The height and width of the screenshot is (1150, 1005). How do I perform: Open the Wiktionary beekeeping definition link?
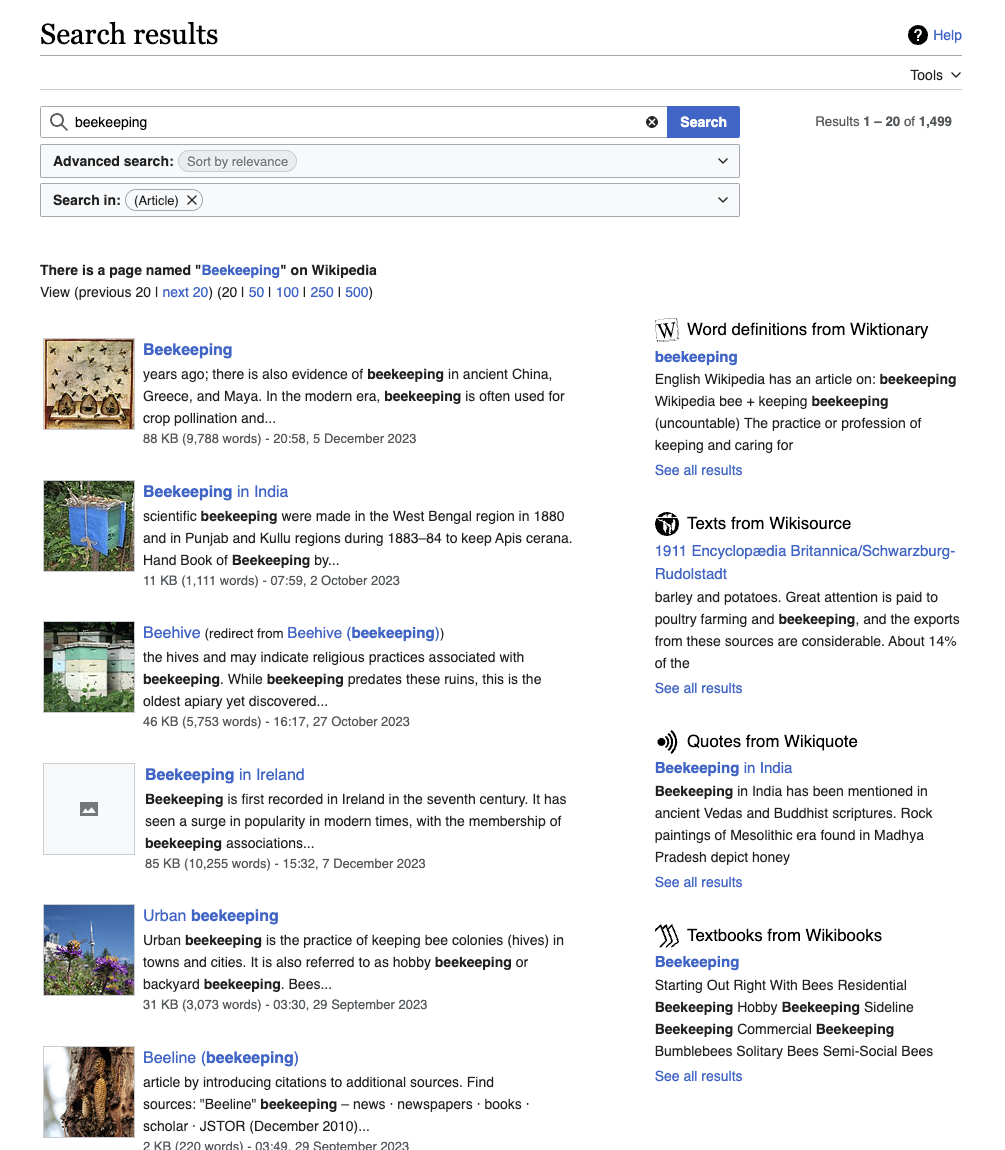(695, 356)
